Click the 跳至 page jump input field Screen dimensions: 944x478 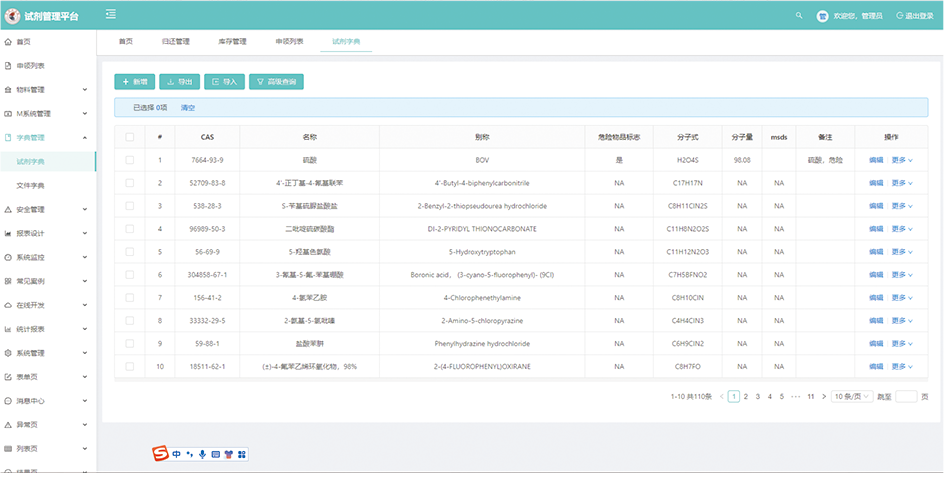pyautogui.click(x=905, y=396)
